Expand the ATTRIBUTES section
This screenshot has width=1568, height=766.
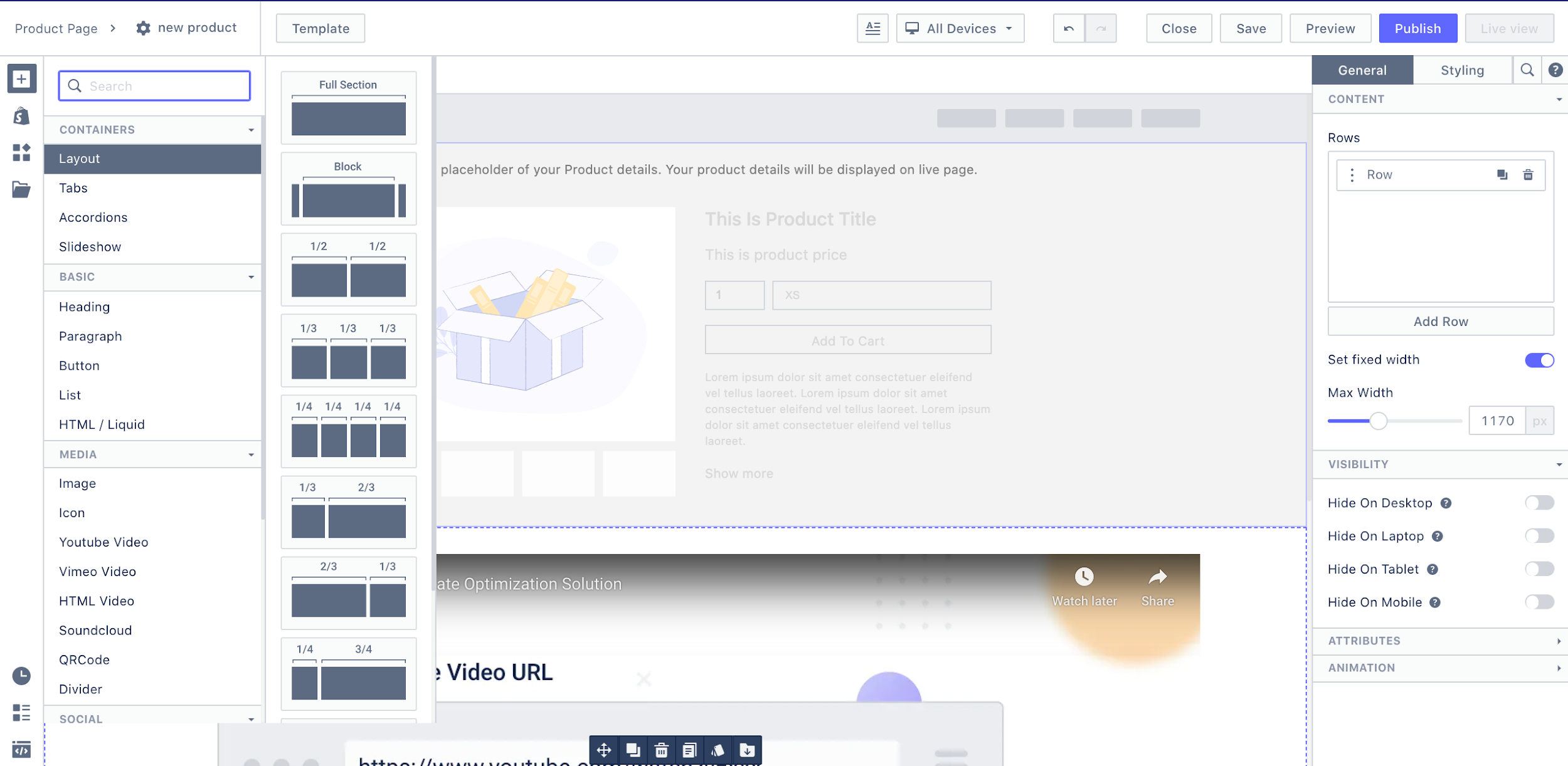coord(1440,641)
